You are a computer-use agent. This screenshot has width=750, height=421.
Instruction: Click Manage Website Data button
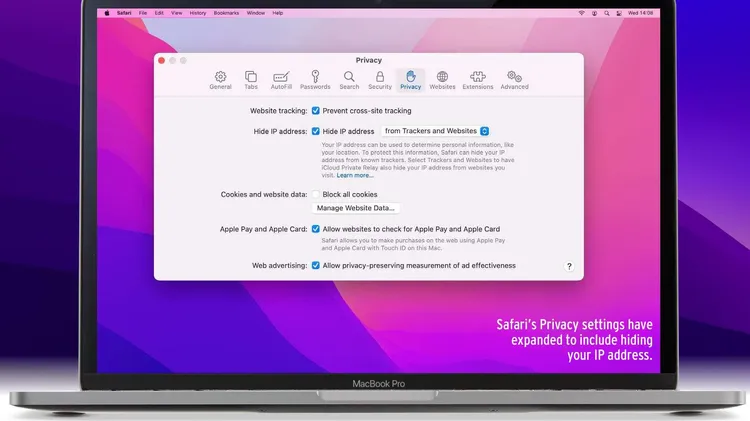coord(355,208)
